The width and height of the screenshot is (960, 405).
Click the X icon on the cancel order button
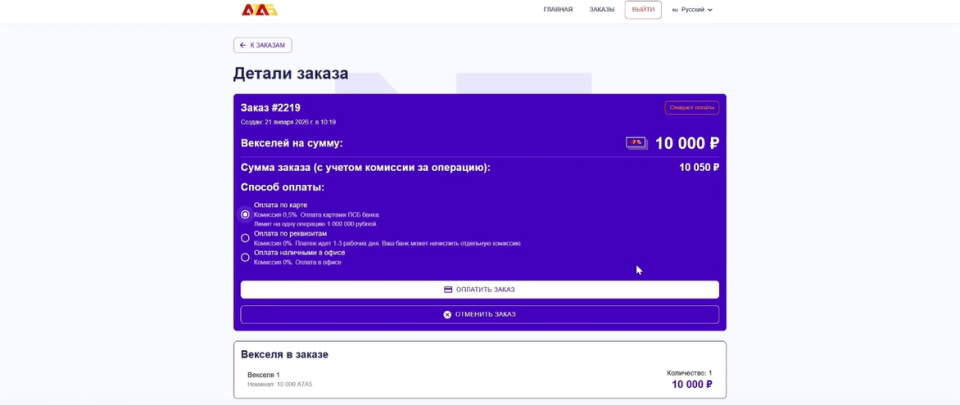coord(448,314)
